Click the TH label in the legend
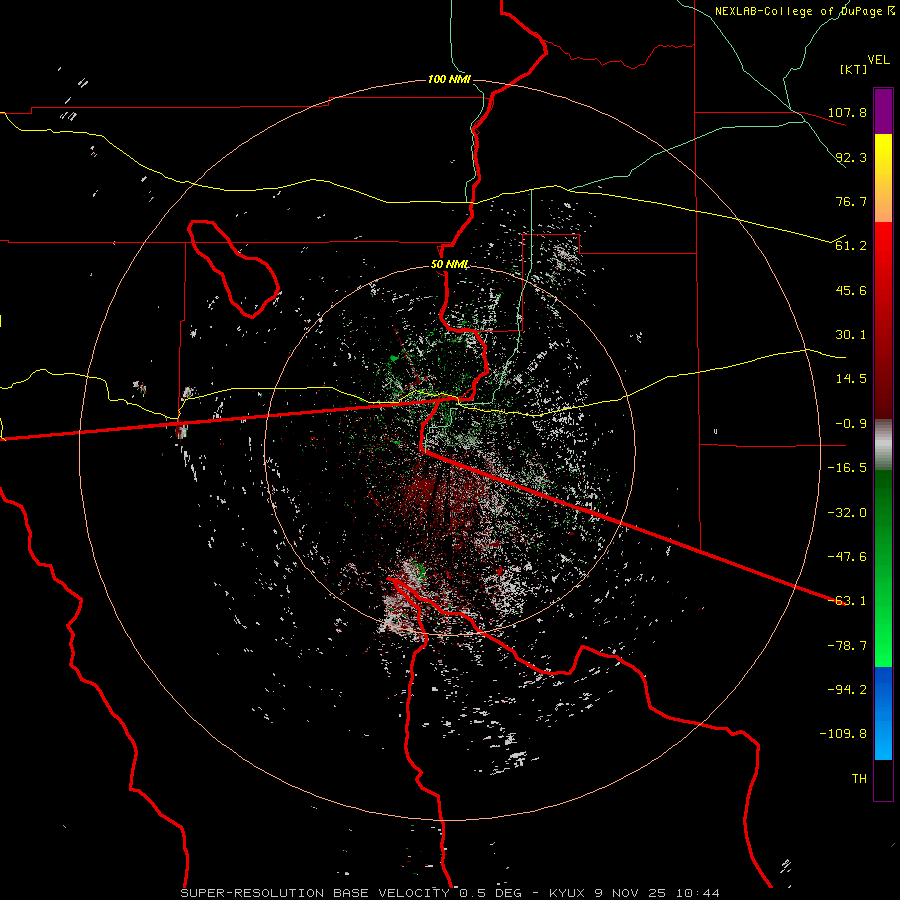 (859, 779)
